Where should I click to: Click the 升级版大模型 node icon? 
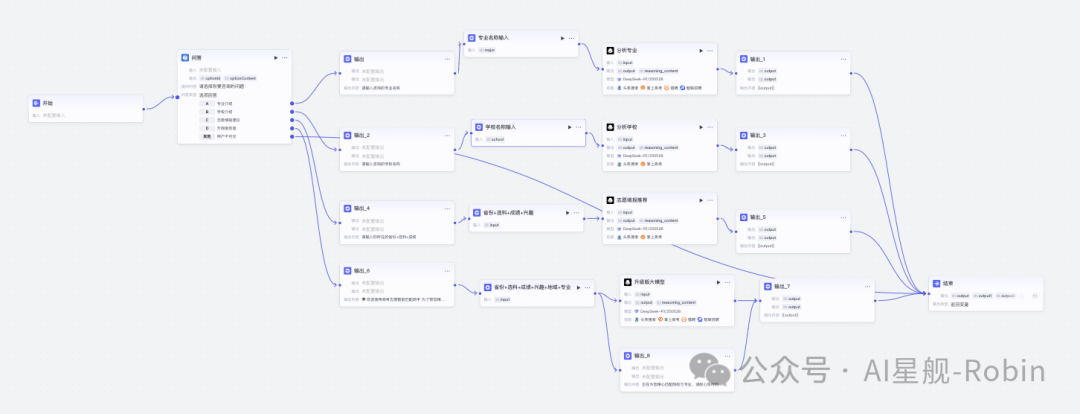pos(628,283)
